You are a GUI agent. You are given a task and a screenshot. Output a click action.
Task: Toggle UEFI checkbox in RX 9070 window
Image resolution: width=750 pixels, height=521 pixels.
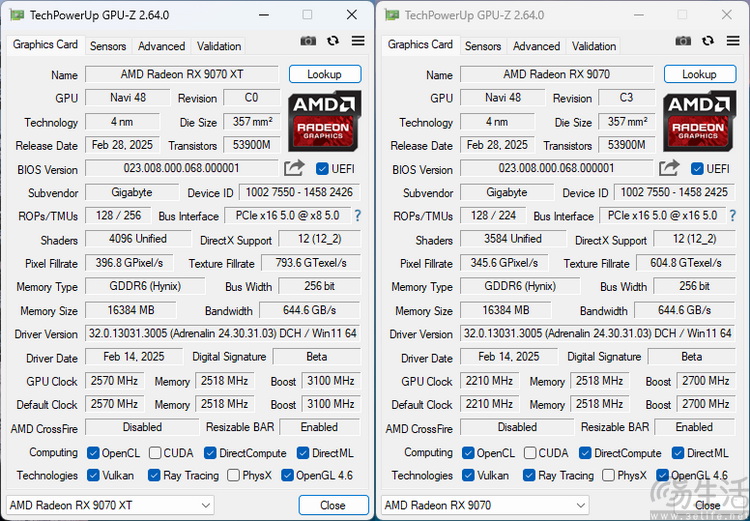[x=697, y=169]
